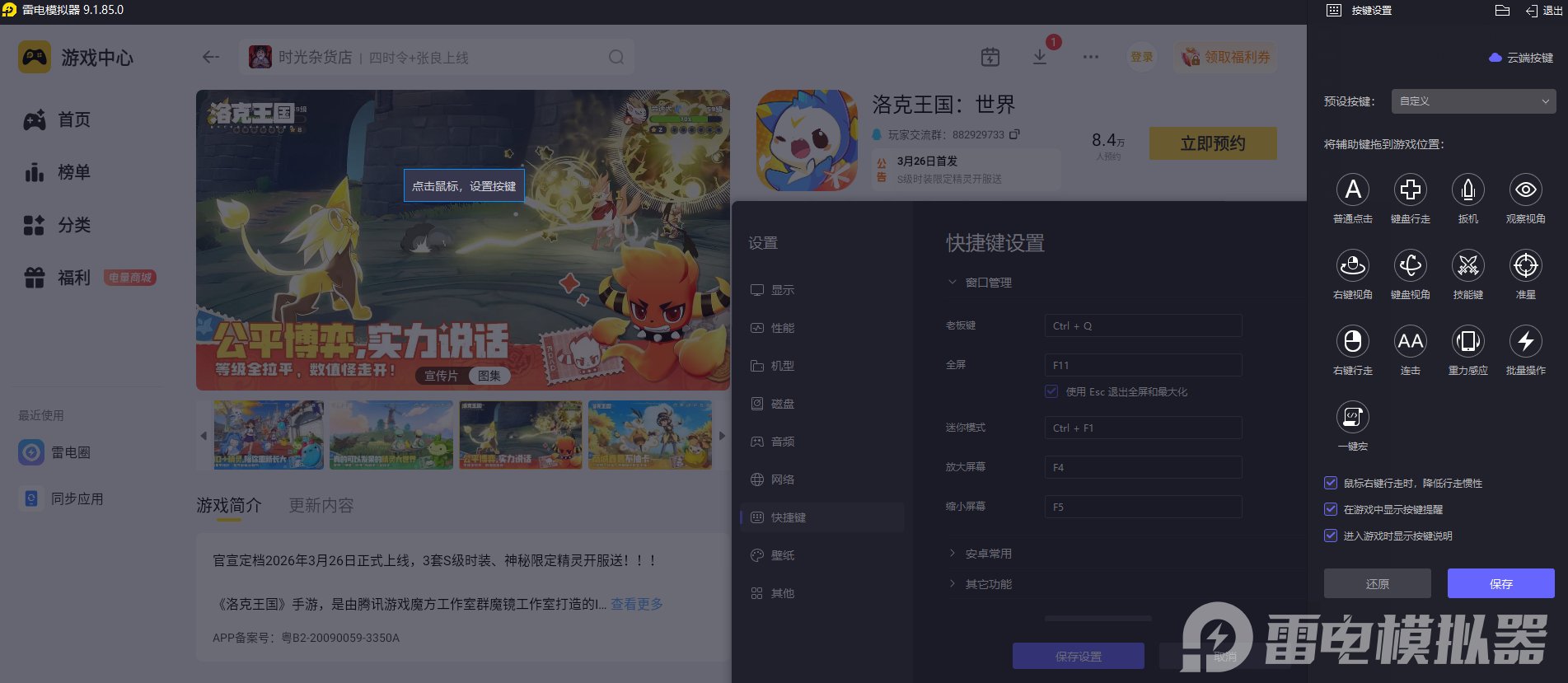Open 分类 categories in sidebar
This screenshot has width=1568, height=683.
(58, 225)
